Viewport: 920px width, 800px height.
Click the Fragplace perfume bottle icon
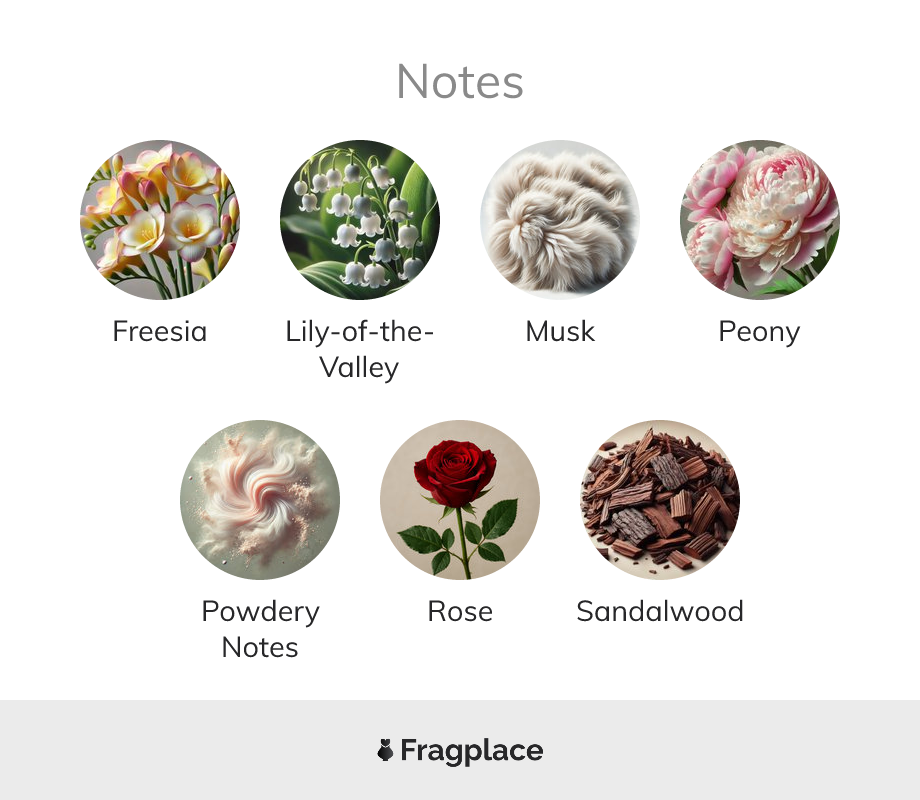385,750
